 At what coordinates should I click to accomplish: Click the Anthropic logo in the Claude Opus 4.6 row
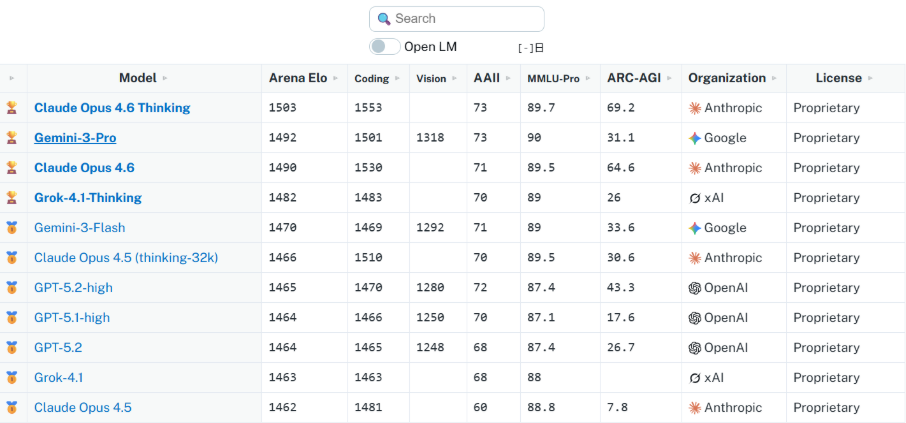[x=695, y=168]
